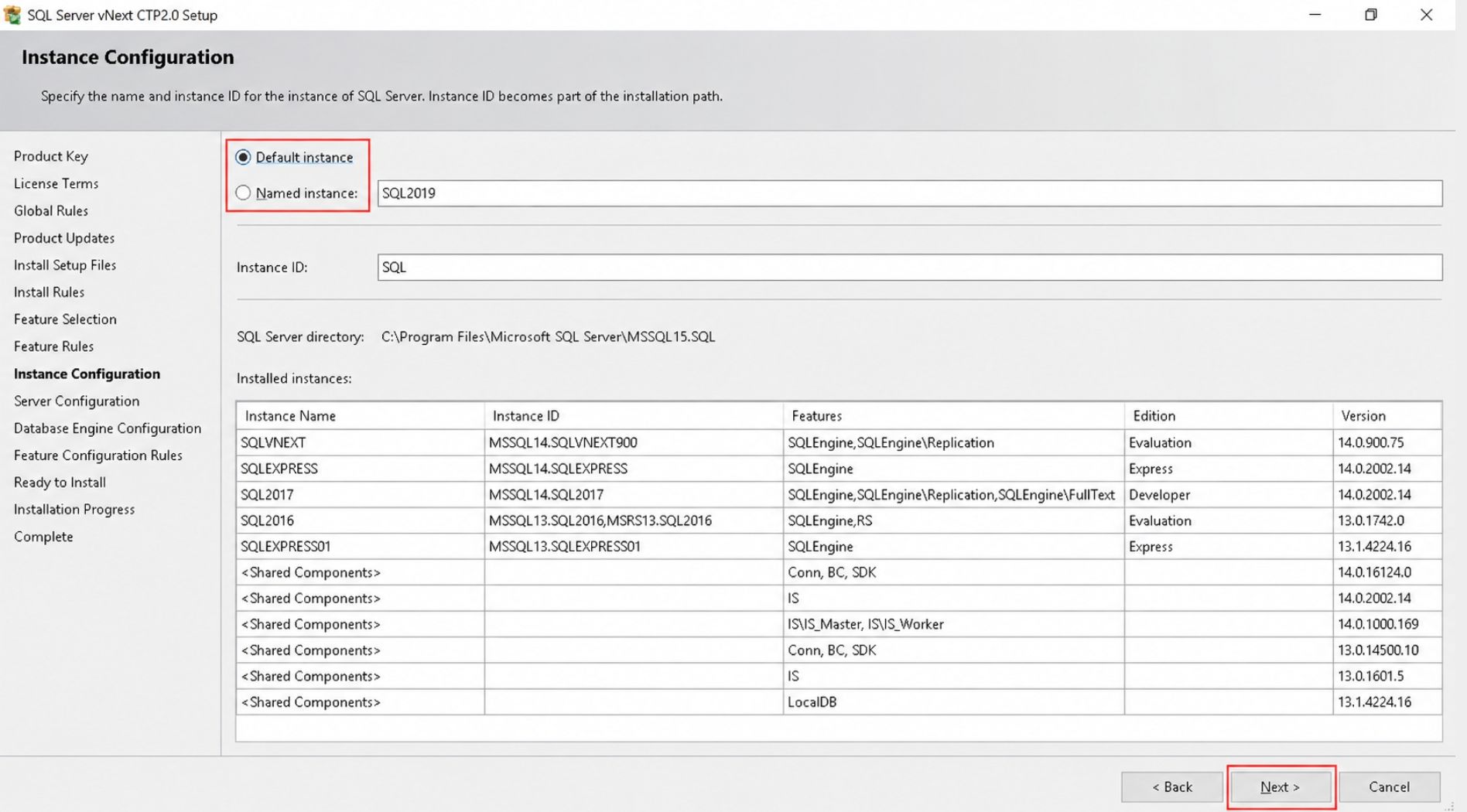Open Feature Selection step
This screenshot has width=1467, height=812.
pyautogui.click(x=65, y=319)
